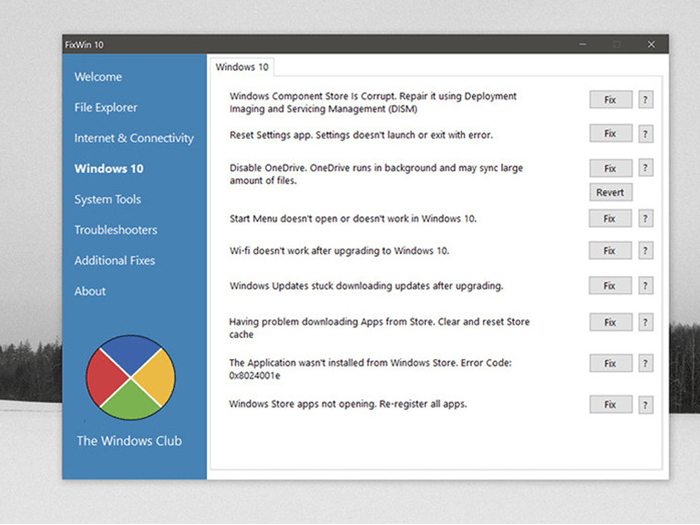Image resolution: width=700 pixels, height=525 pixels.
Task: Open the System Tools section
Action: pos(108,200)
